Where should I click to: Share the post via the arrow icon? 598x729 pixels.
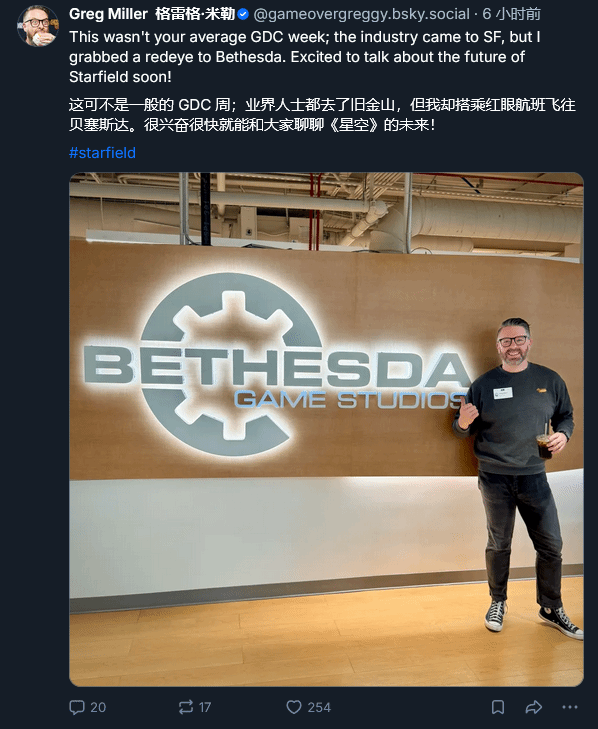[x=533, y=707]
